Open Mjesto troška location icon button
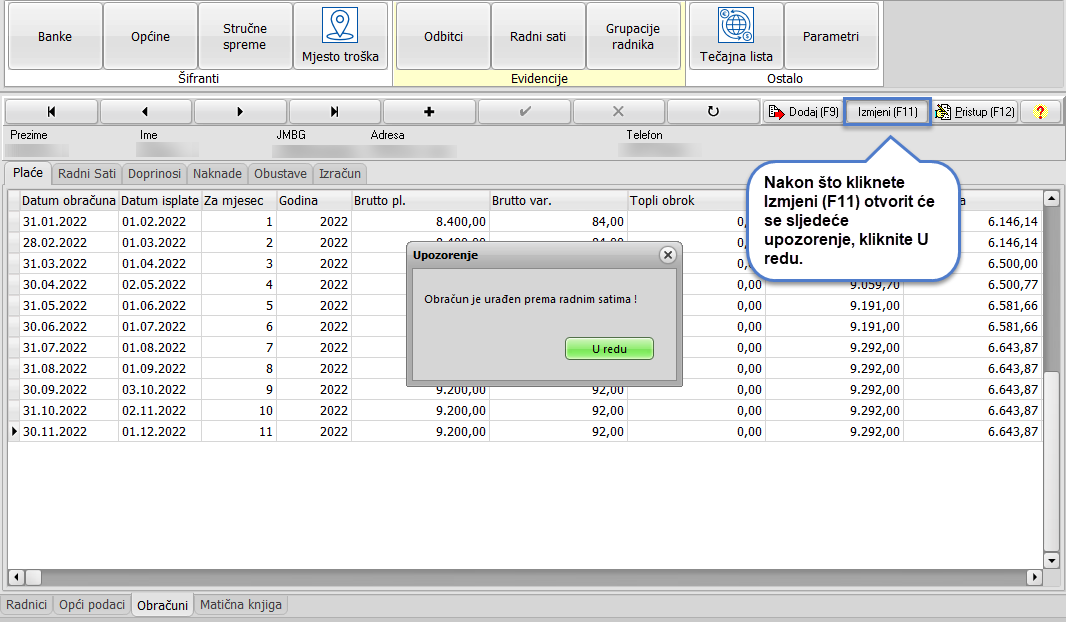This screenshot has width=1066, height=622. 340,36
